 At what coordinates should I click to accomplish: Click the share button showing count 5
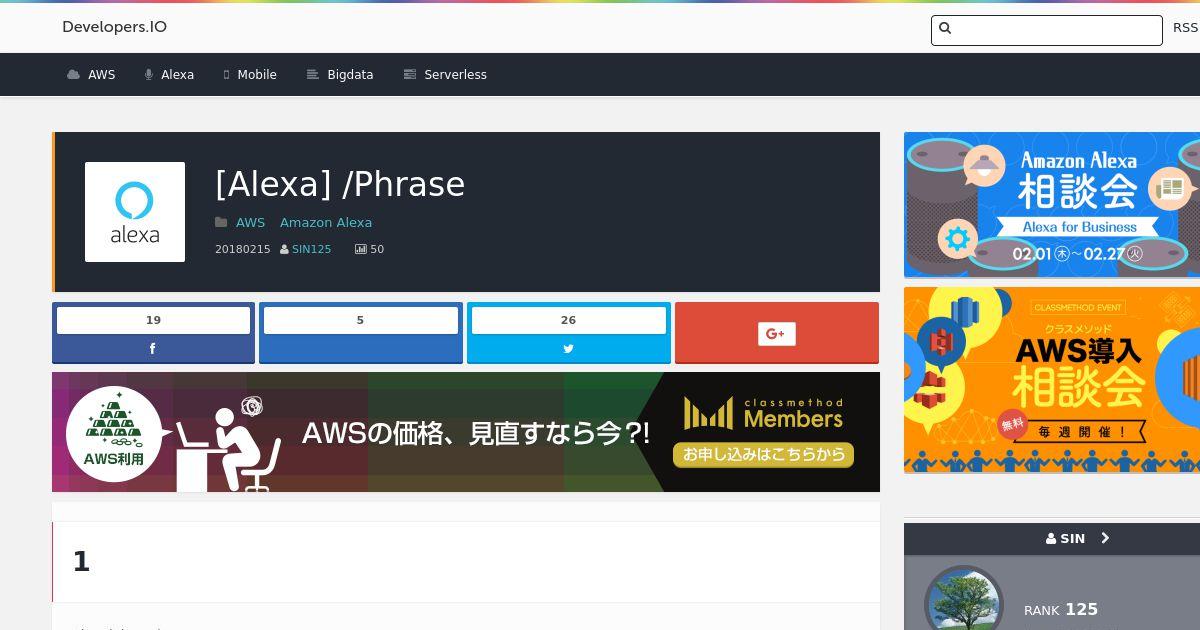click(x=361, y=333)
